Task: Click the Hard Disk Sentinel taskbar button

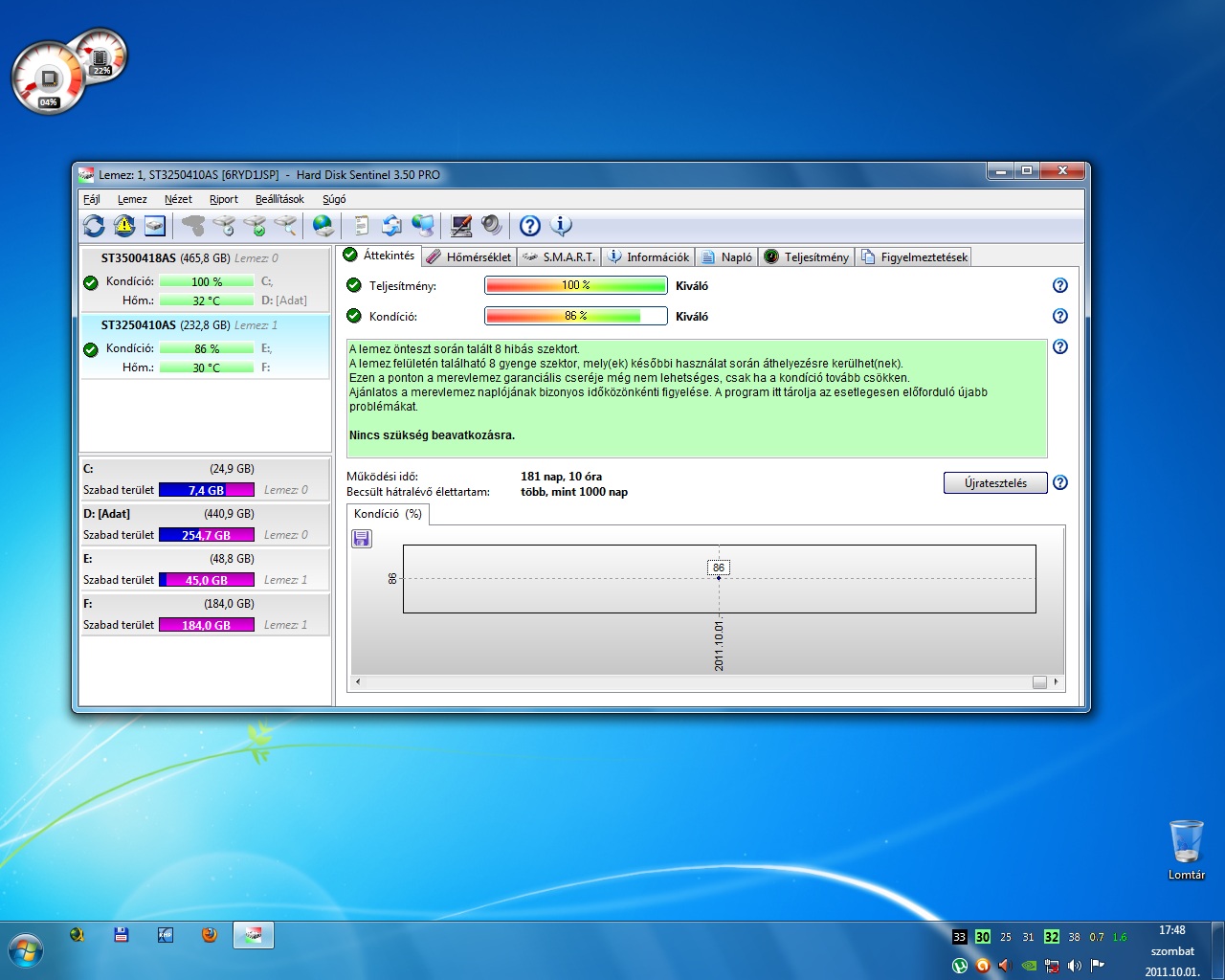Action: click(x=254, y=935)
